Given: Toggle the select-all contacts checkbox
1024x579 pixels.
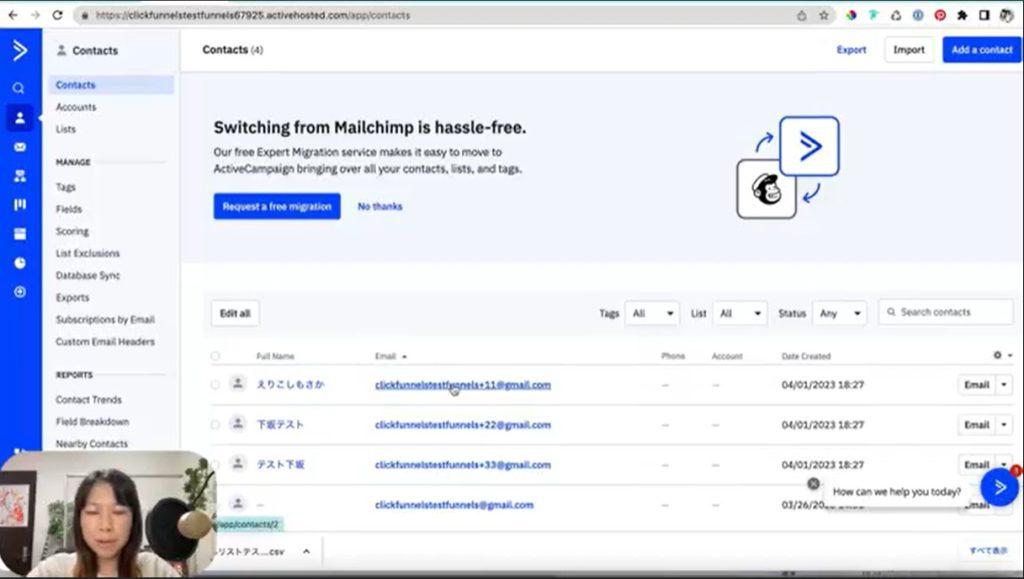Looking at the screenshot, I should pyautogui.click(x=215, y=356).
